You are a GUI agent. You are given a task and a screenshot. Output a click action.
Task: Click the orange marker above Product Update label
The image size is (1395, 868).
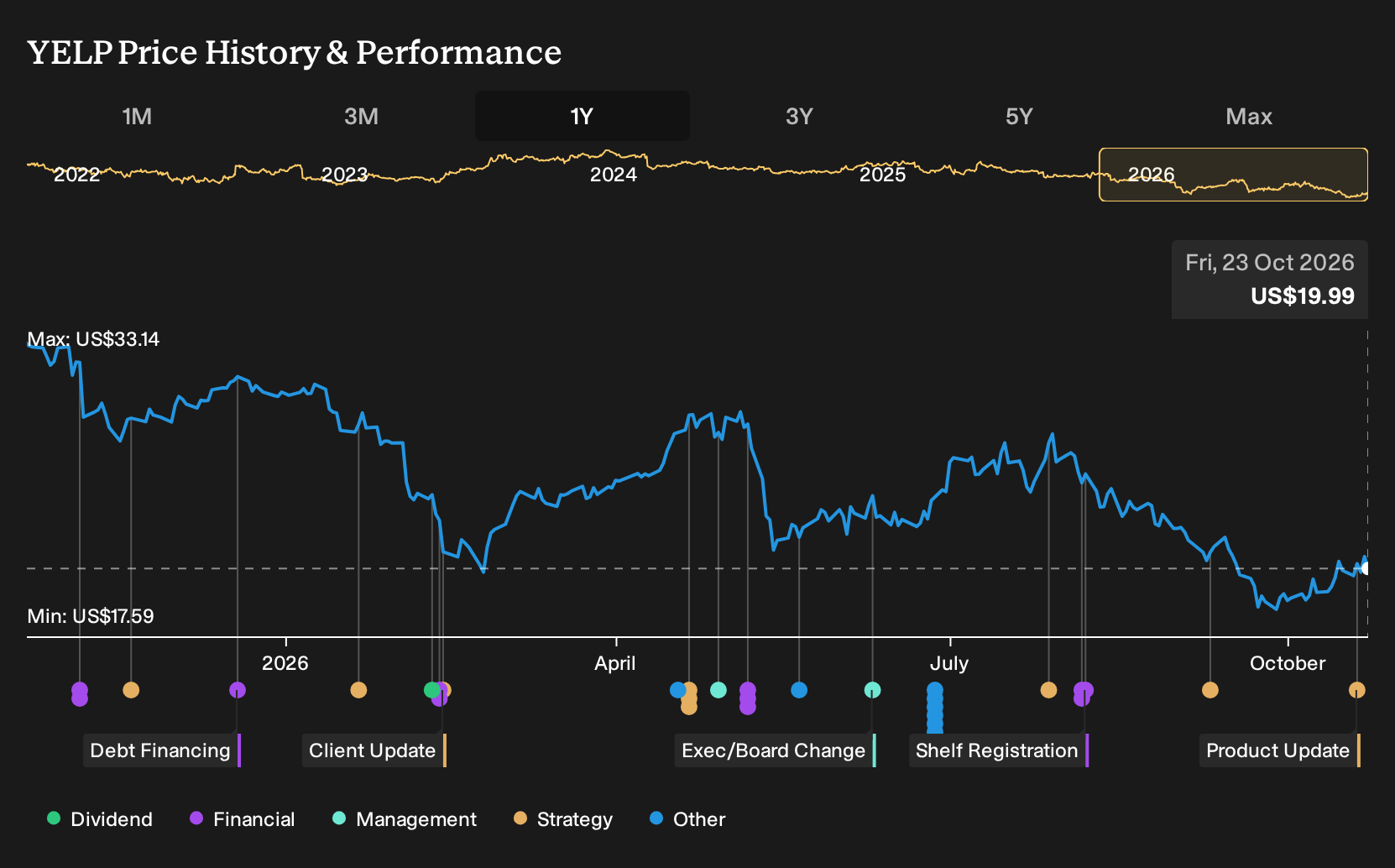click(x=1357, y=690)
